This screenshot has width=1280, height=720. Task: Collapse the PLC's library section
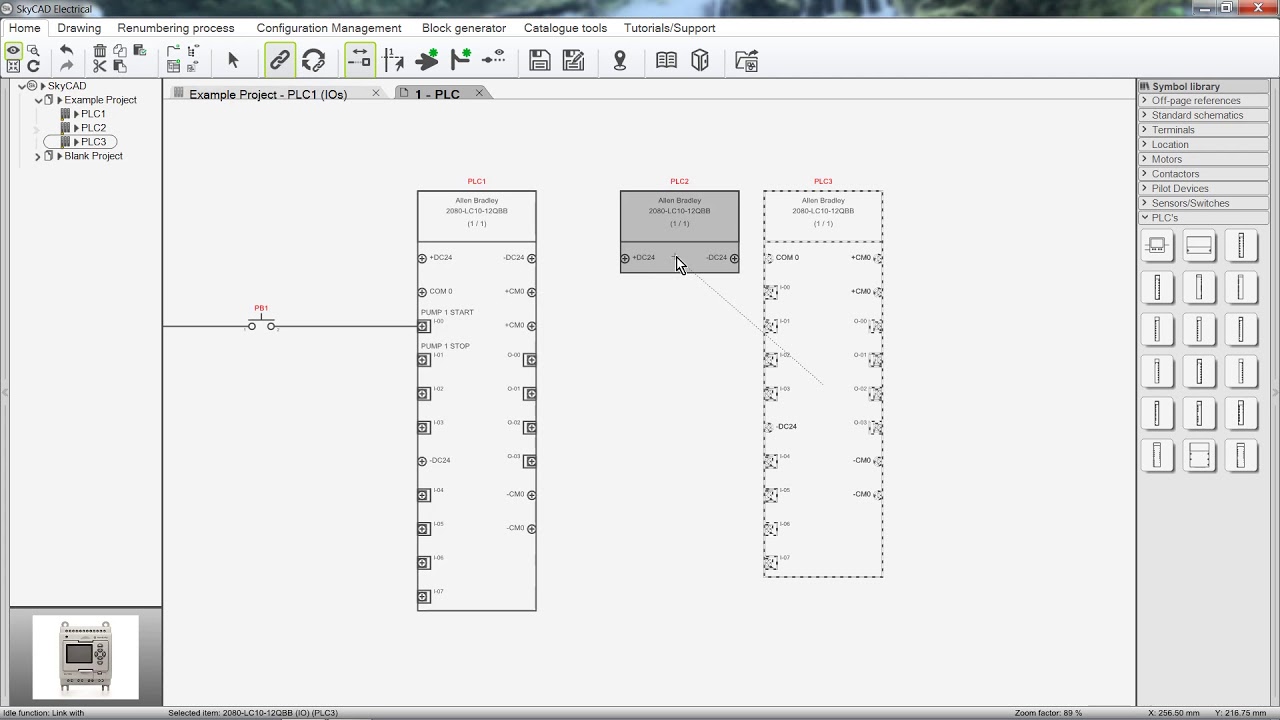click(1205, 218)
